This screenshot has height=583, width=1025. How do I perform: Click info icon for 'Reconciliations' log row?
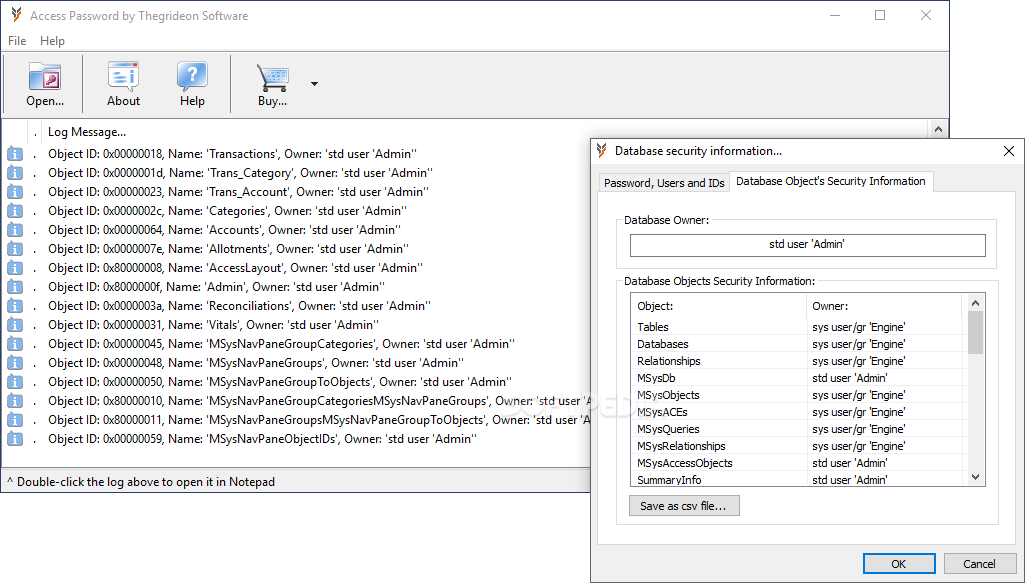pyautogui.click(x=15, y=306)
